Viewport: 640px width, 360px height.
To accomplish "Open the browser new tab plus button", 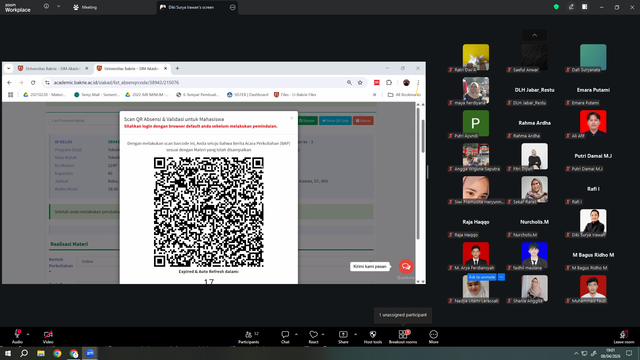I will pos(177,69).
